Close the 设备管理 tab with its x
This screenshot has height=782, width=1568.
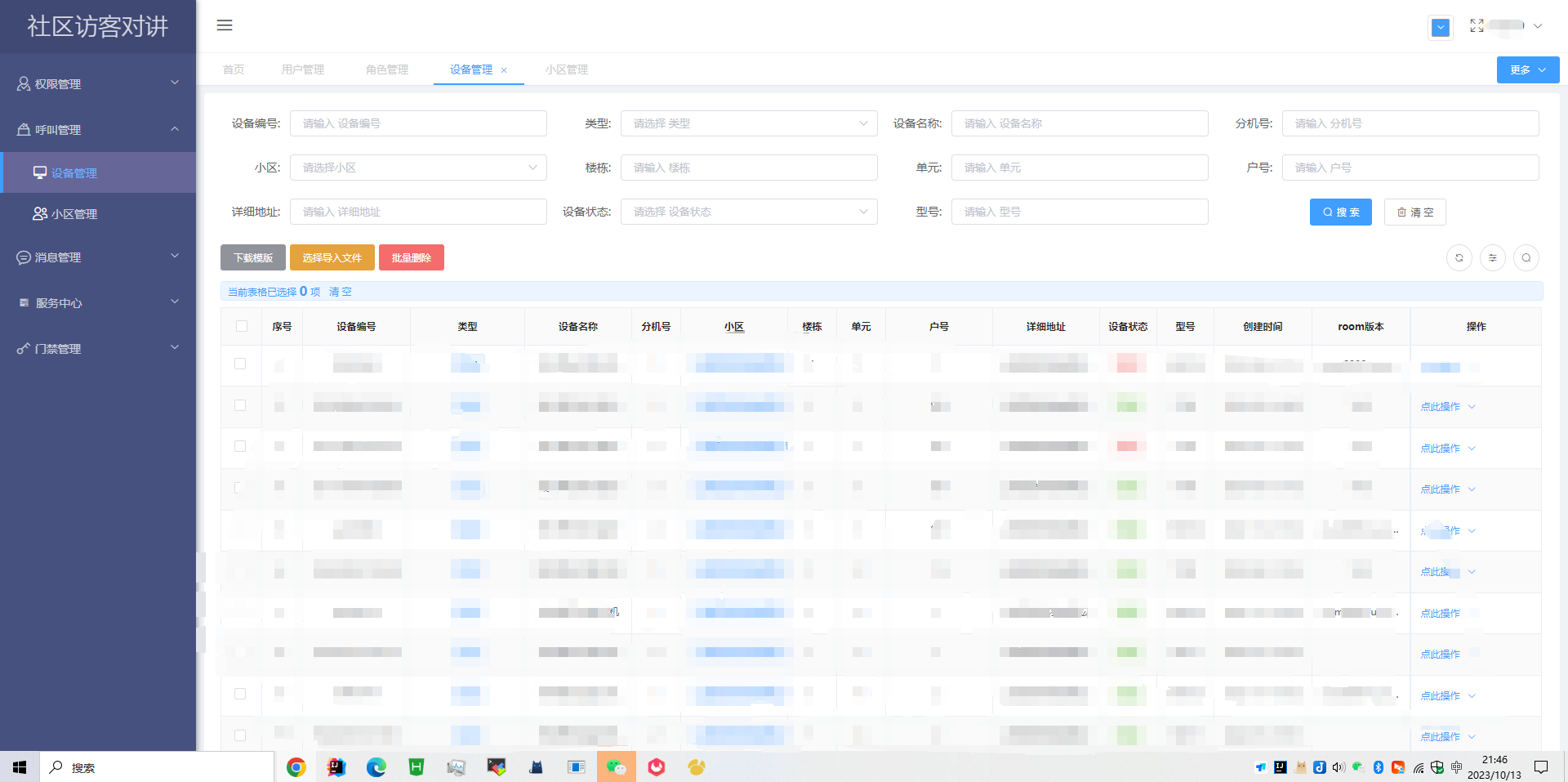(x=504, y=70)
